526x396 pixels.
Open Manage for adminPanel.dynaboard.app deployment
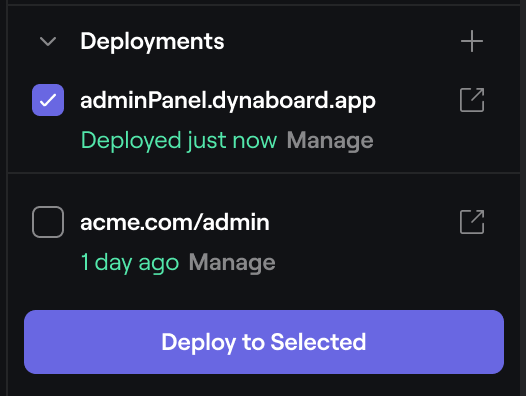(x=330, y=140)
